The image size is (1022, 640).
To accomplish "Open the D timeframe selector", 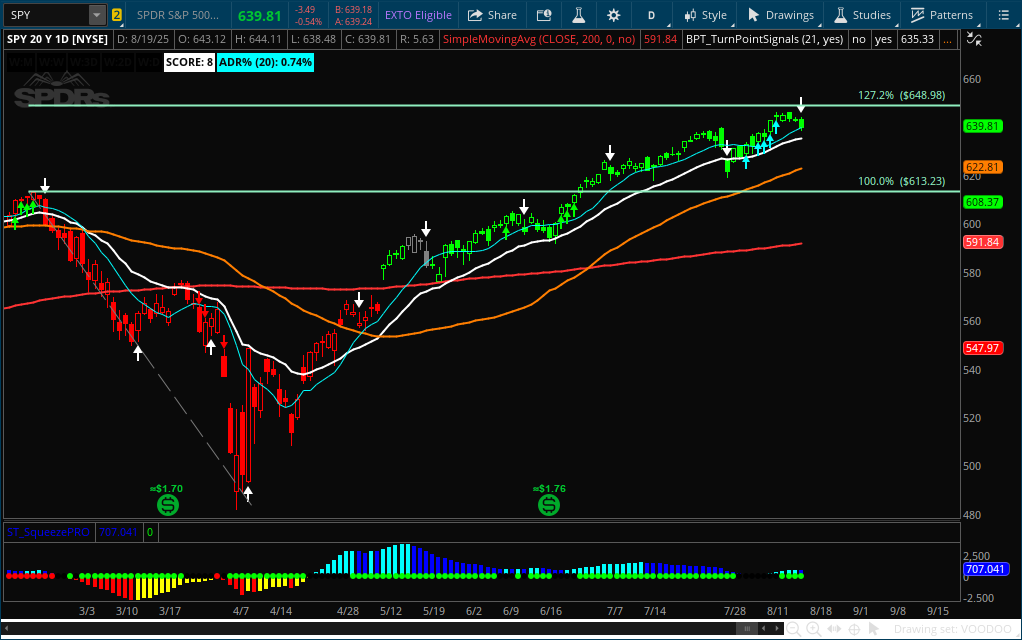I will pyautogui.click(x=651, y=15).
